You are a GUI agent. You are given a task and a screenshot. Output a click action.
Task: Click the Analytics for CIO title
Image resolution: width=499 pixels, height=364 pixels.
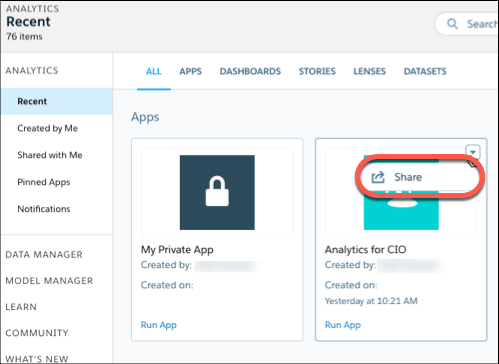pyautogui.click(x=365, y=250)
